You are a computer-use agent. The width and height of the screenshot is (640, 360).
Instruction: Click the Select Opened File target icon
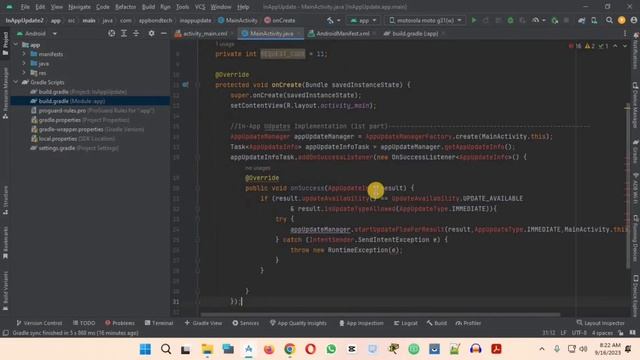(x=111, y=33)
